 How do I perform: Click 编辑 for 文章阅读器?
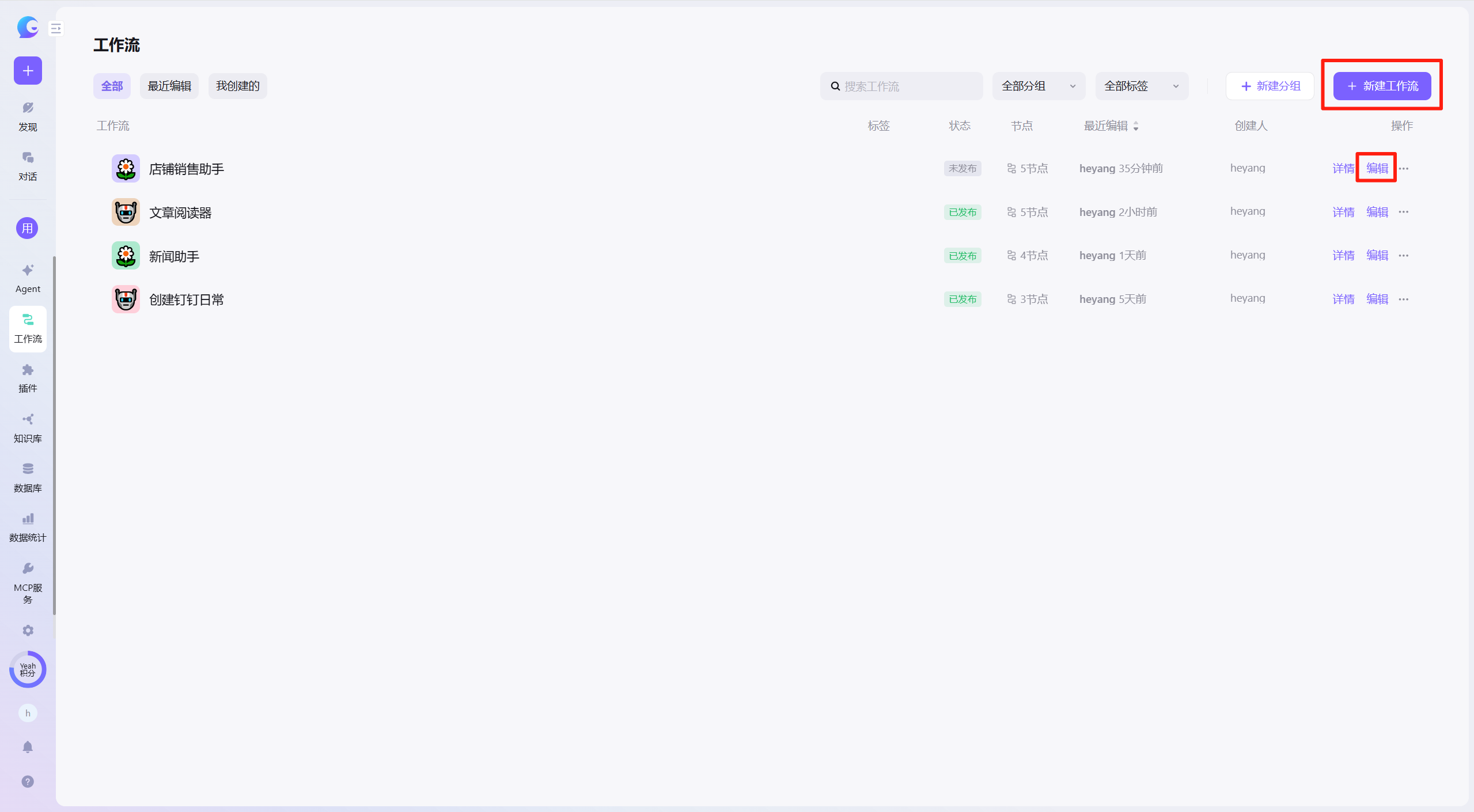coord(1377,212)
